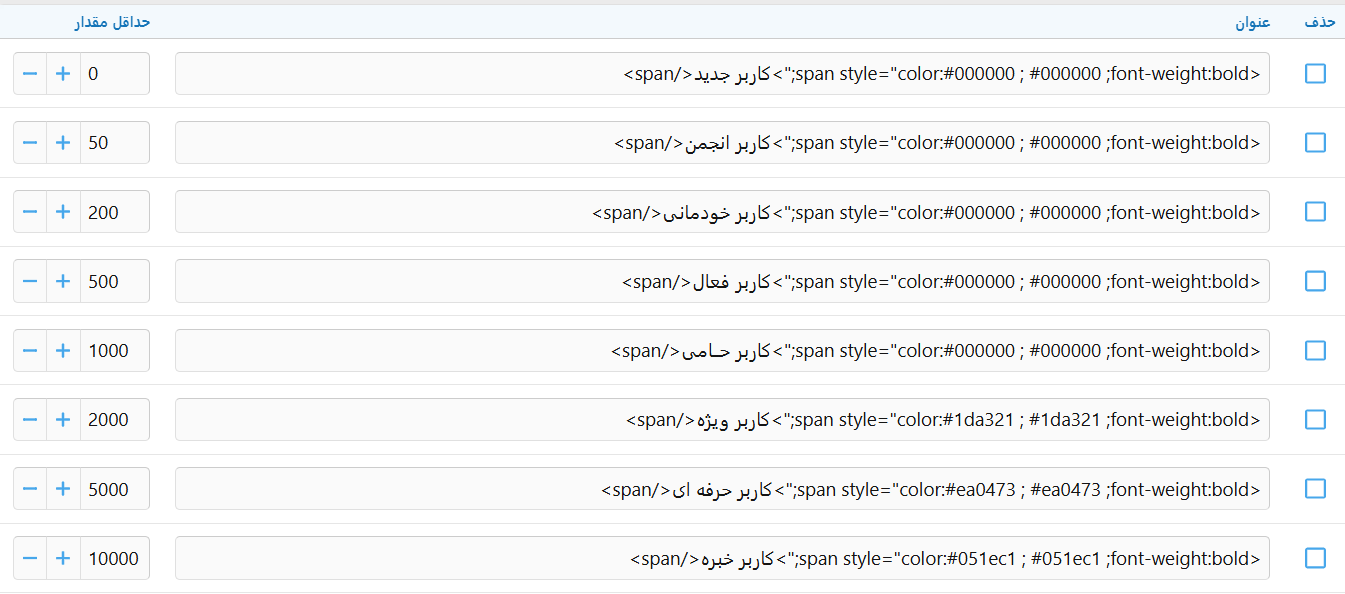Click plus icon beside the 200 value
Screen dimensions: 1345x594
coord(63,212)
